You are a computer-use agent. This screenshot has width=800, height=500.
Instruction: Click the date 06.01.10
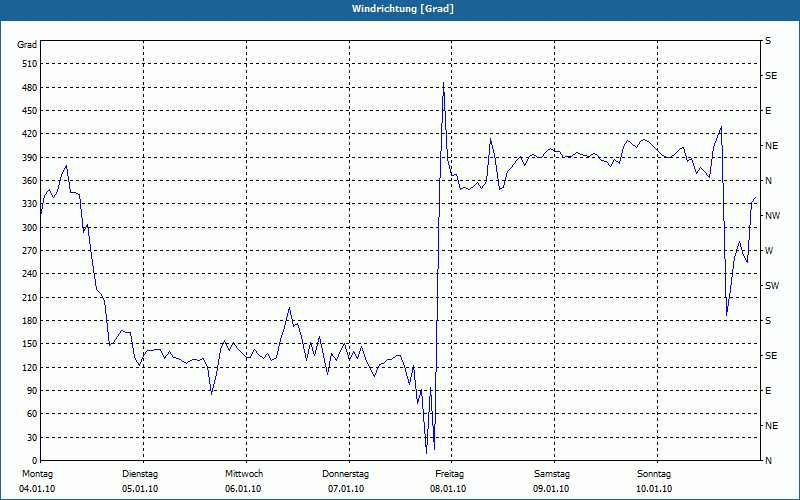click(243, 489)
